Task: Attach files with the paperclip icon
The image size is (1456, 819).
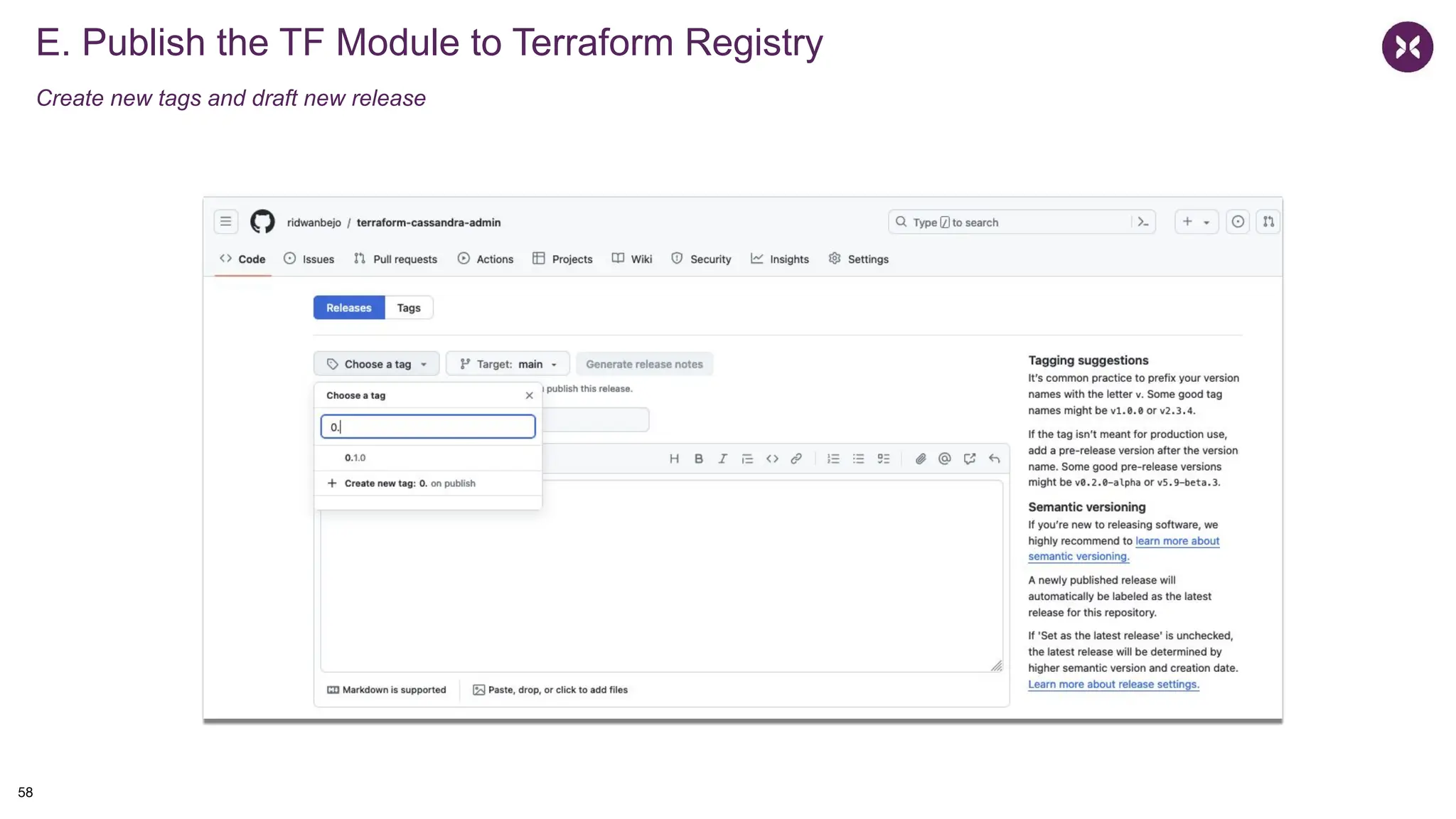Action: coord(921,459)
